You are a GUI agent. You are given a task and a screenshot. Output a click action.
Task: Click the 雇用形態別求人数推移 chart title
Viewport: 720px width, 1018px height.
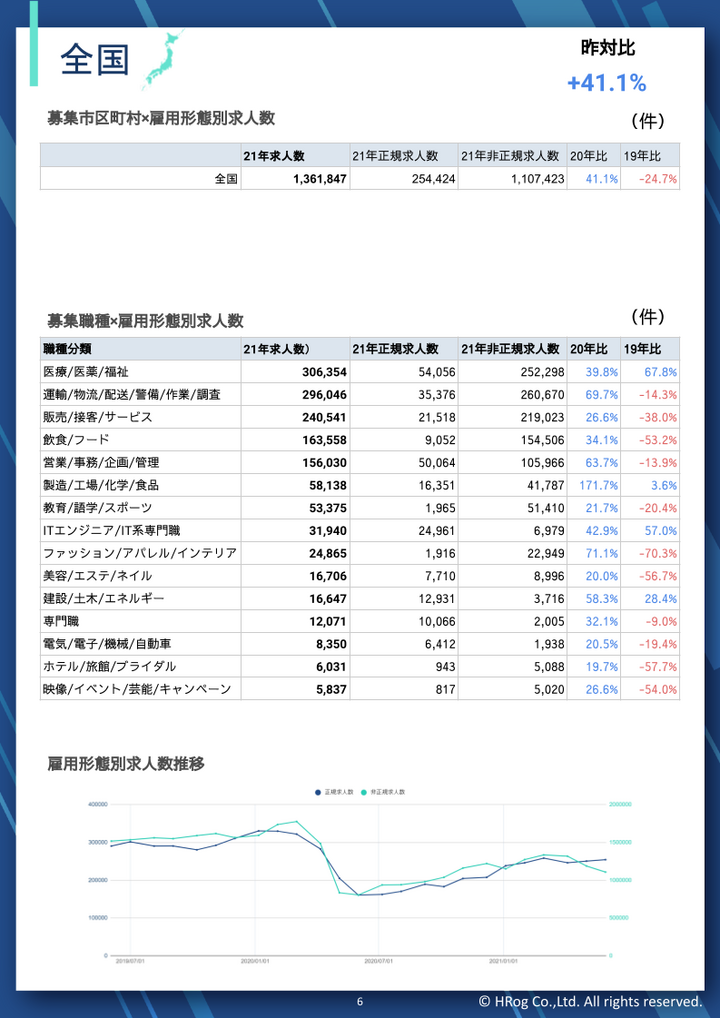(126, 765)
